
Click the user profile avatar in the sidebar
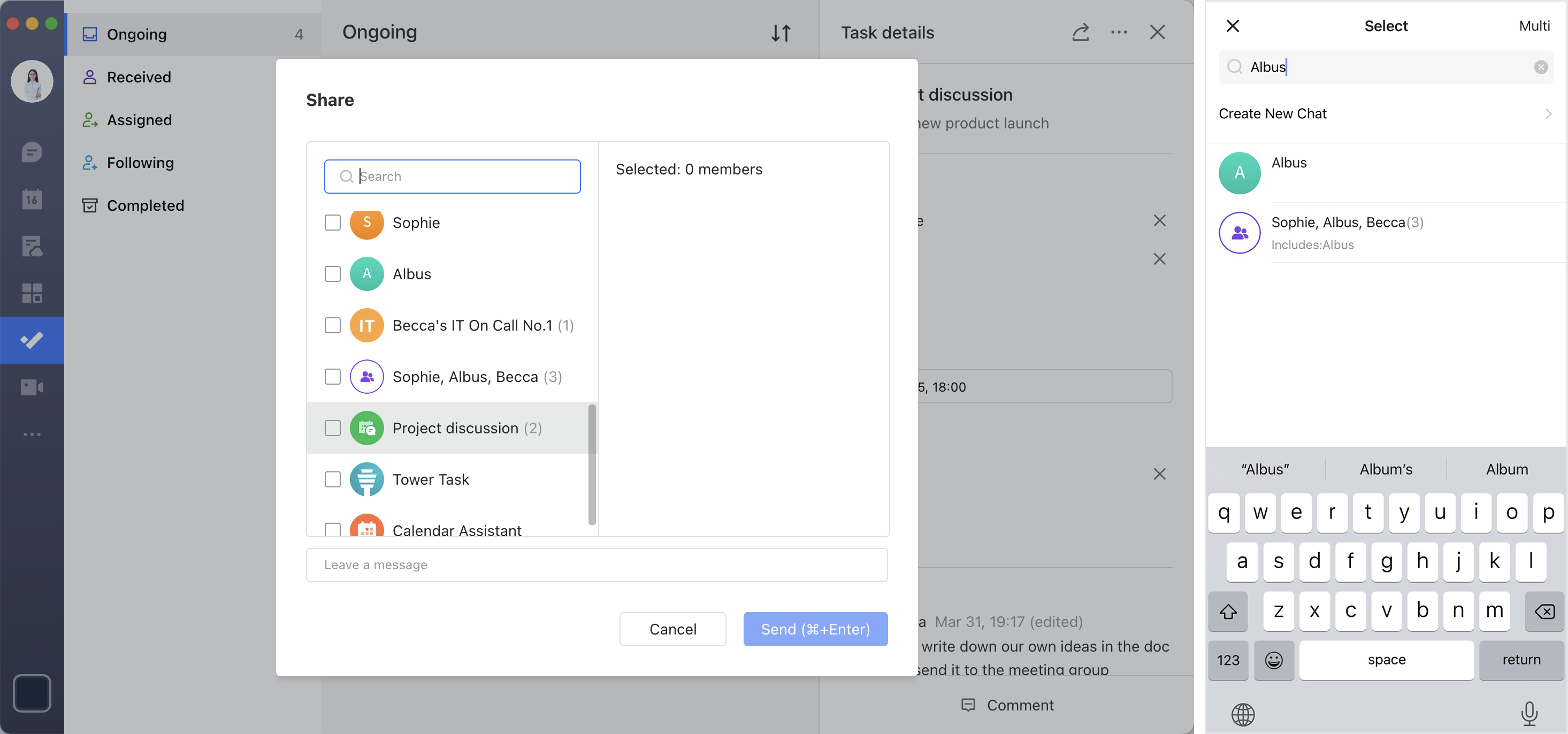(32, 81)
